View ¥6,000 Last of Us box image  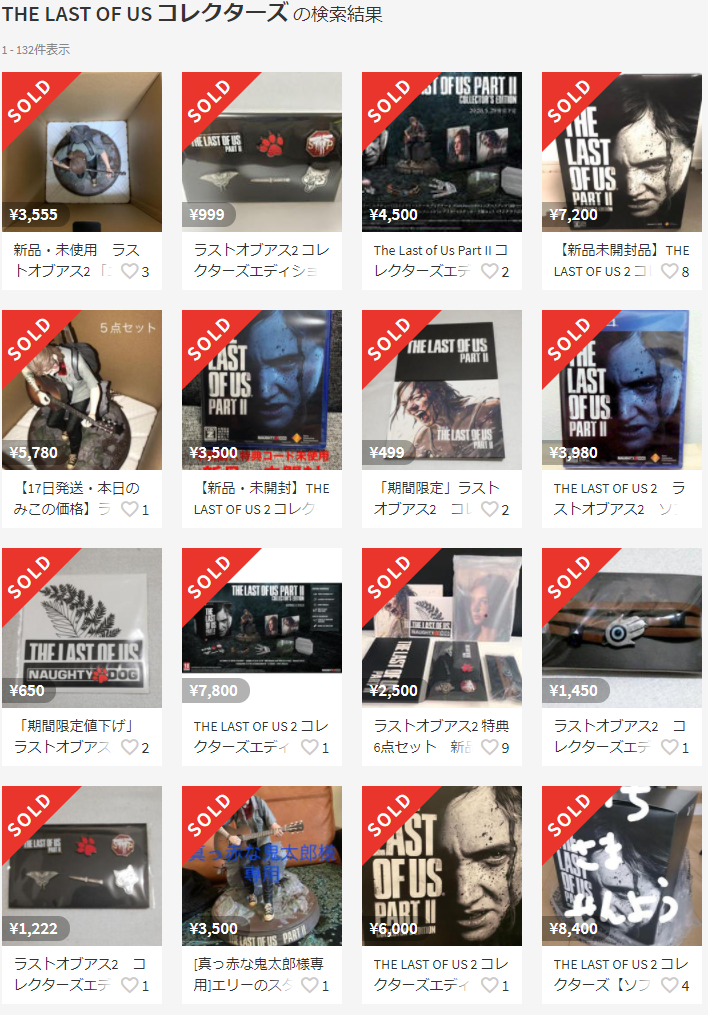(x=442, y=866)
